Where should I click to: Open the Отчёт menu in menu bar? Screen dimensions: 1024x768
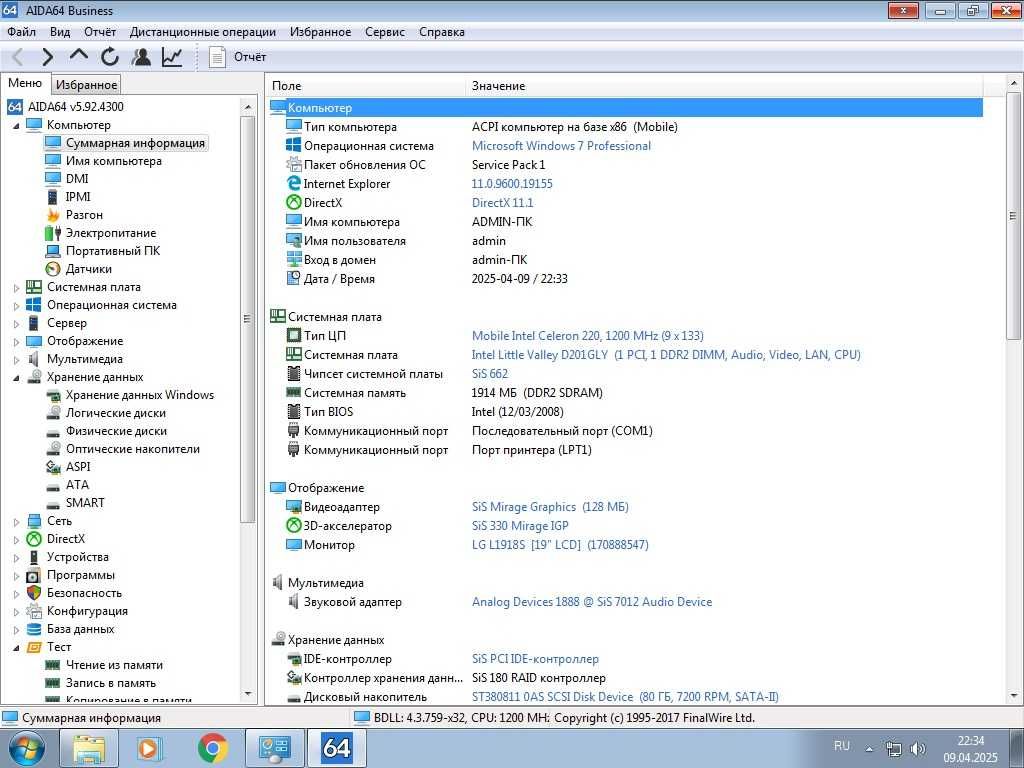pos(99,32)
